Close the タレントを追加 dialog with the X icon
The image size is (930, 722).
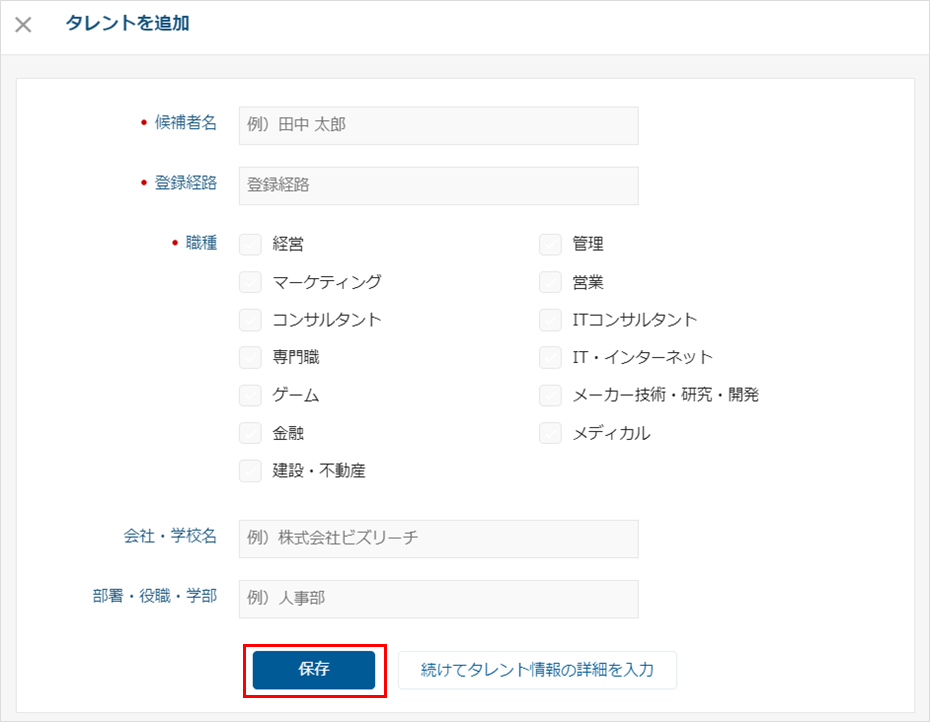[23, 25]
